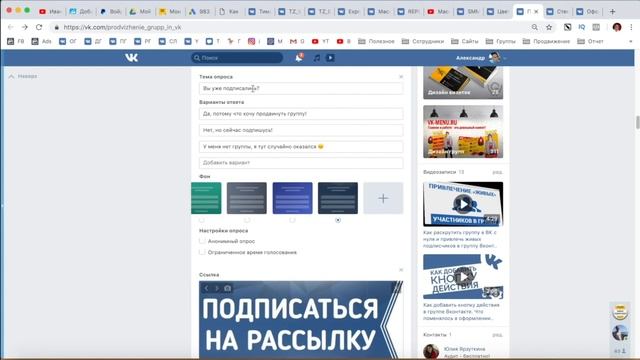The height and width of the screenshot is (360, 640).
Task: Open the Александр profile dropdown
Action: [x=481, y=58]
